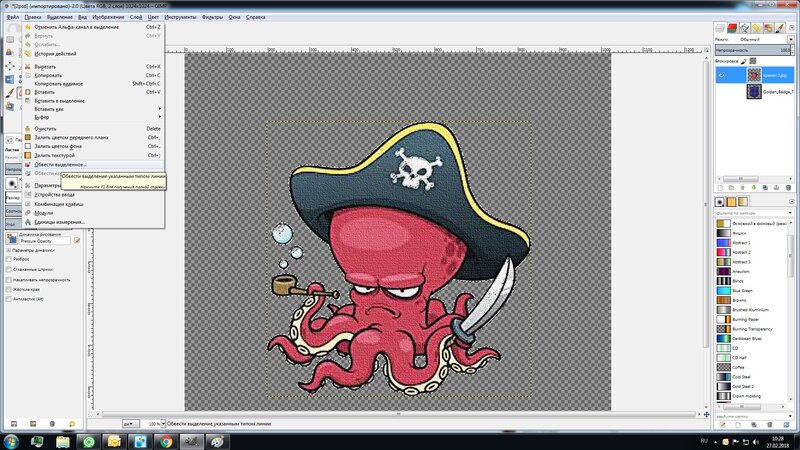This screenshot has width=800, height=450.
Task: Click the paintbrush lock-pixels icon beside Блокировка
Action: pyautogui.click(x=743, y=61)
